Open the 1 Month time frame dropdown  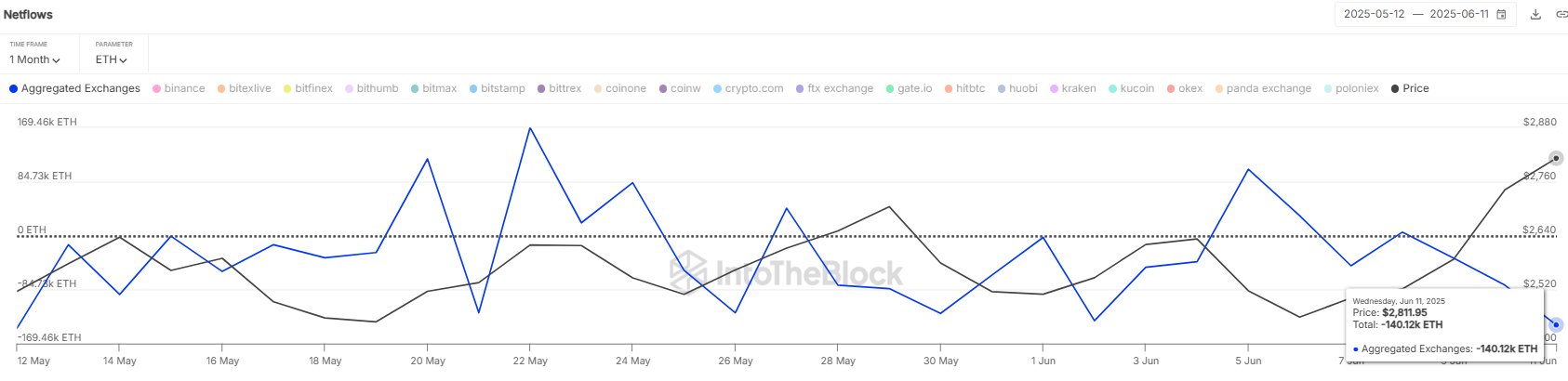[34, 59]
